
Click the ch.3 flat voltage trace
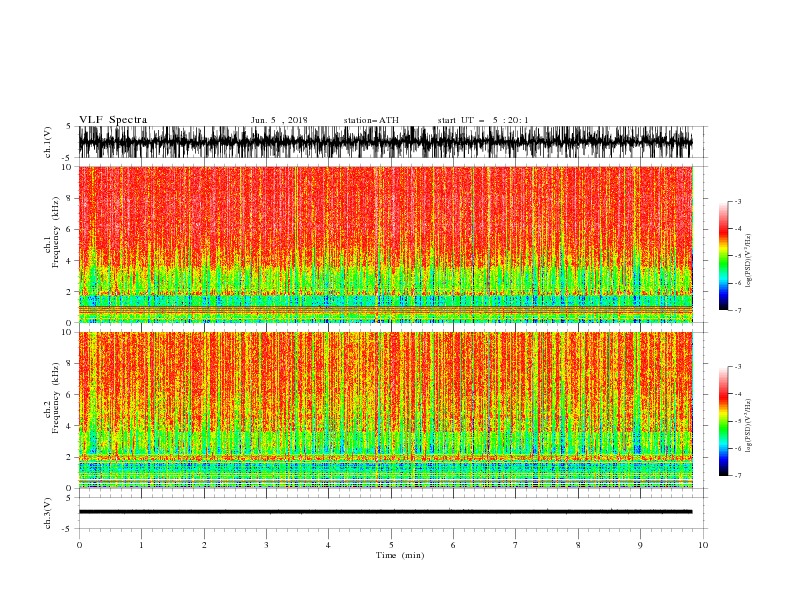[x=385, y=512]
